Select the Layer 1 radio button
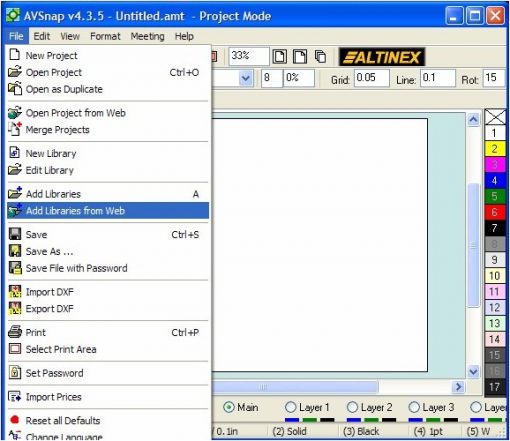 click(291, 407)
